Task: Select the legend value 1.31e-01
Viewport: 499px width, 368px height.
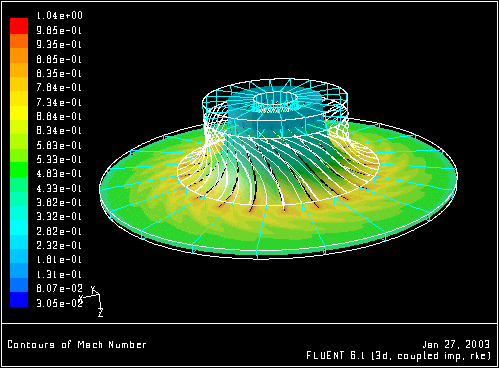Action: point(59,274)
